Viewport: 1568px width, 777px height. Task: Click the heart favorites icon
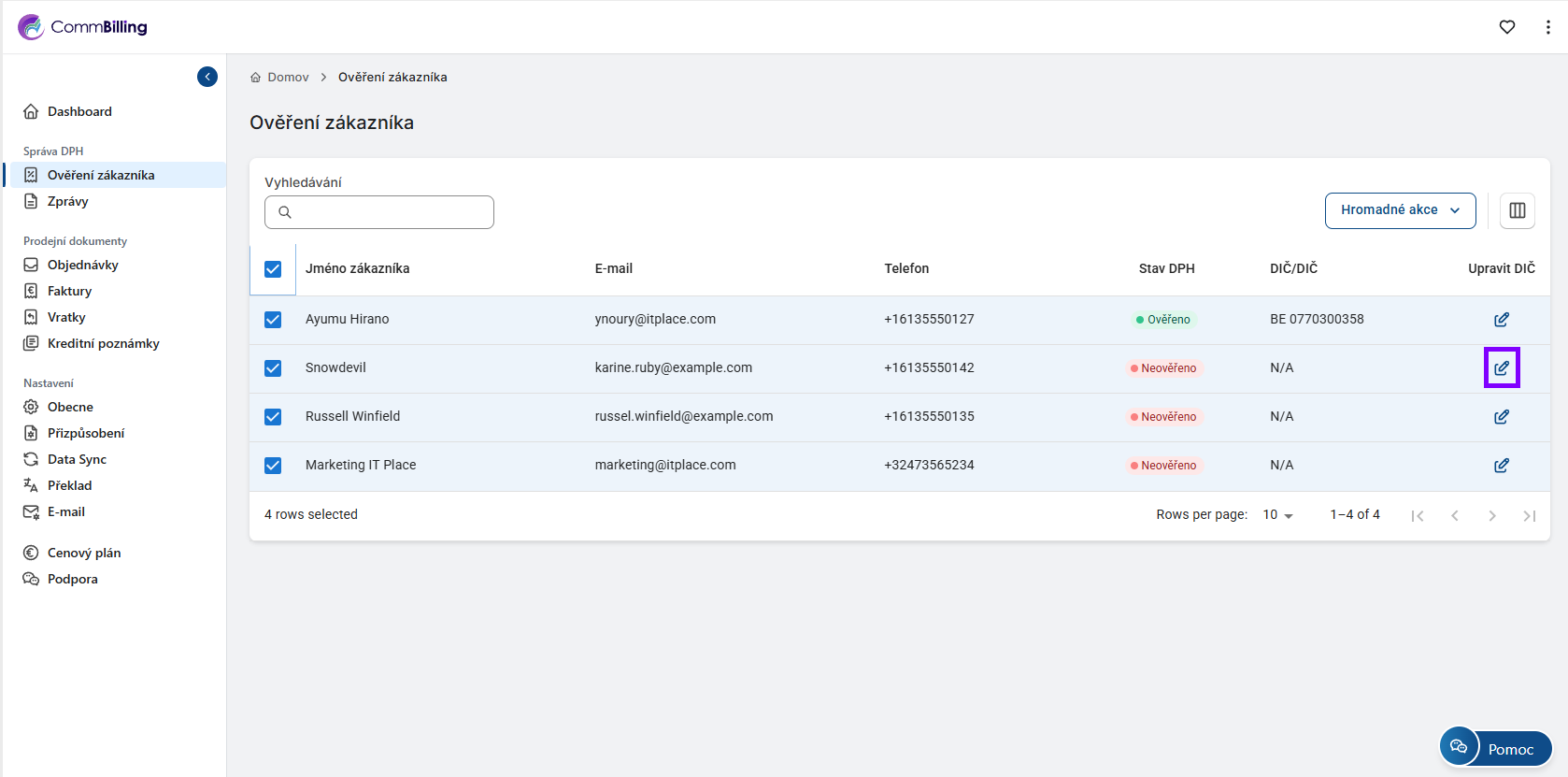click(x=1506, y=27)
